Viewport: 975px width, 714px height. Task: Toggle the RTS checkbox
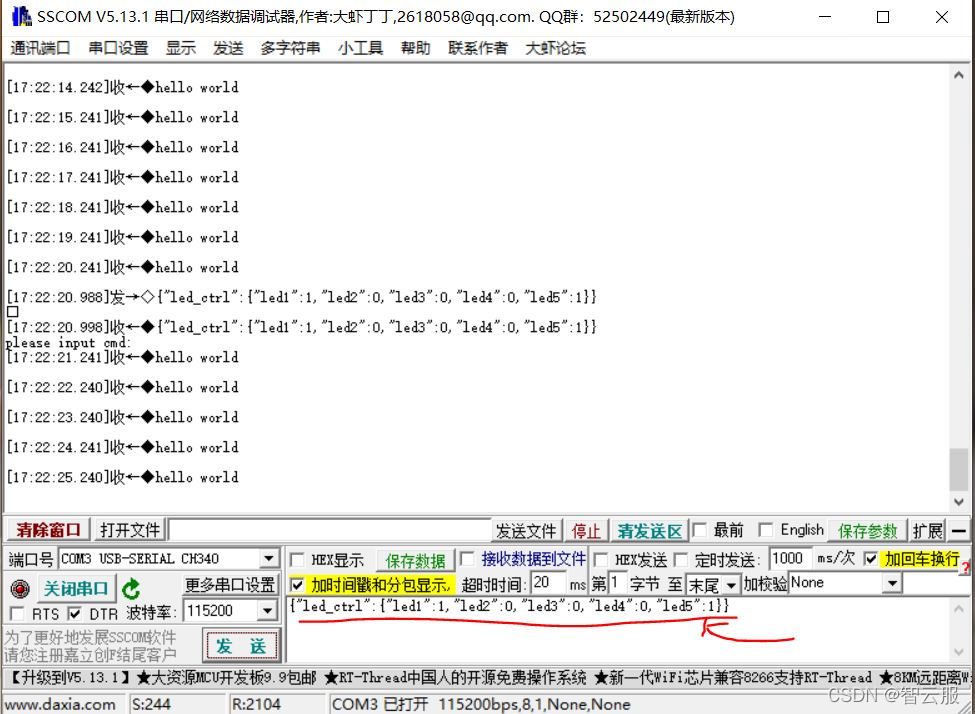pyautogui.click(x=17, y=614)
